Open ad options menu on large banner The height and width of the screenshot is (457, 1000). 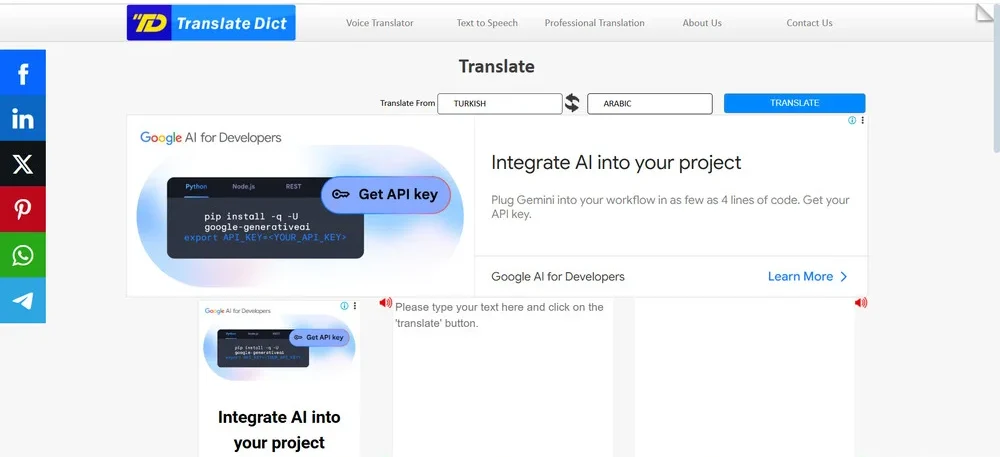click(862, 120)
